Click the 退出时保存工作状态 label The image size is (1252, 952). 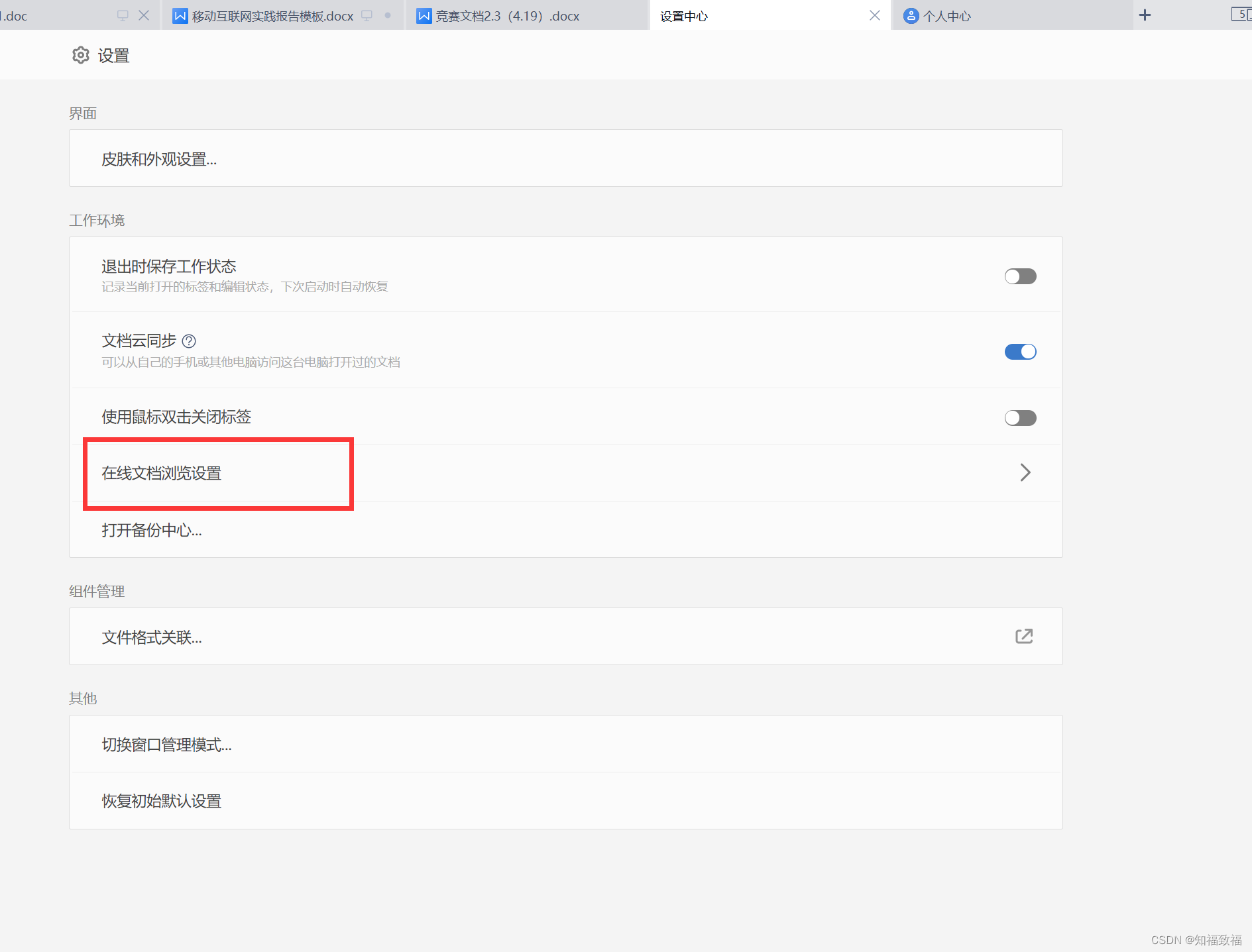click(169, 266)
